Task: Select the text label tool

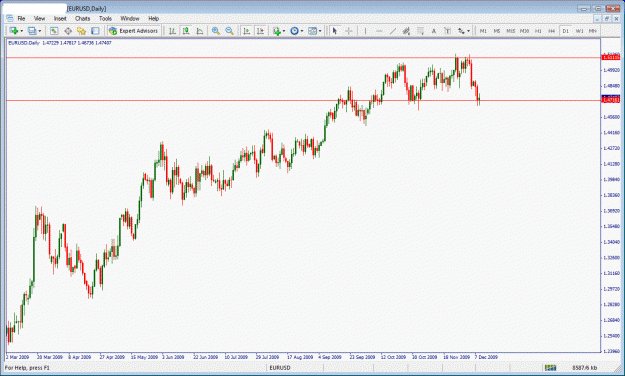Action: 447,31
